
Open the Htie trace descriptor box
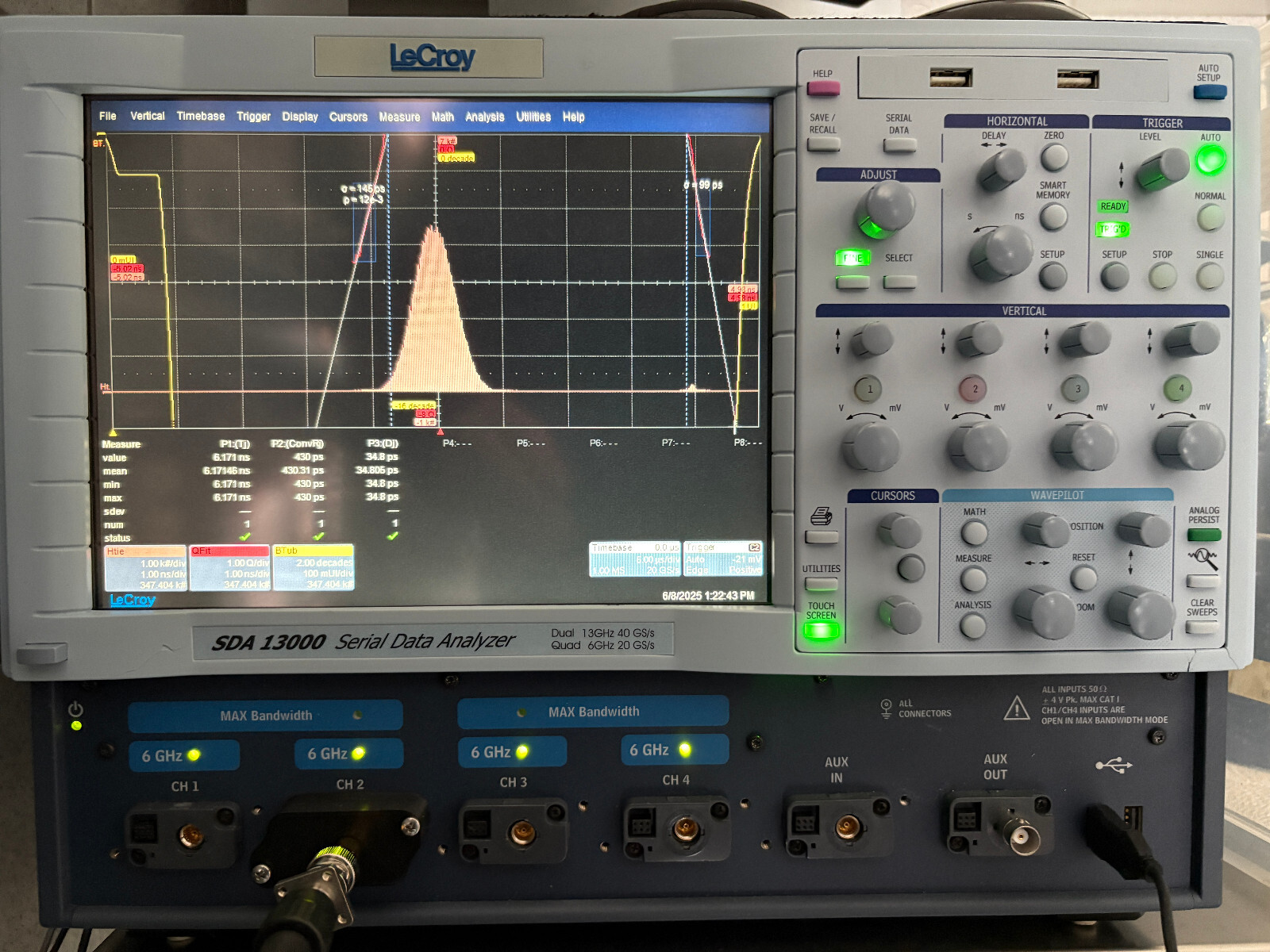coord(146,567)
